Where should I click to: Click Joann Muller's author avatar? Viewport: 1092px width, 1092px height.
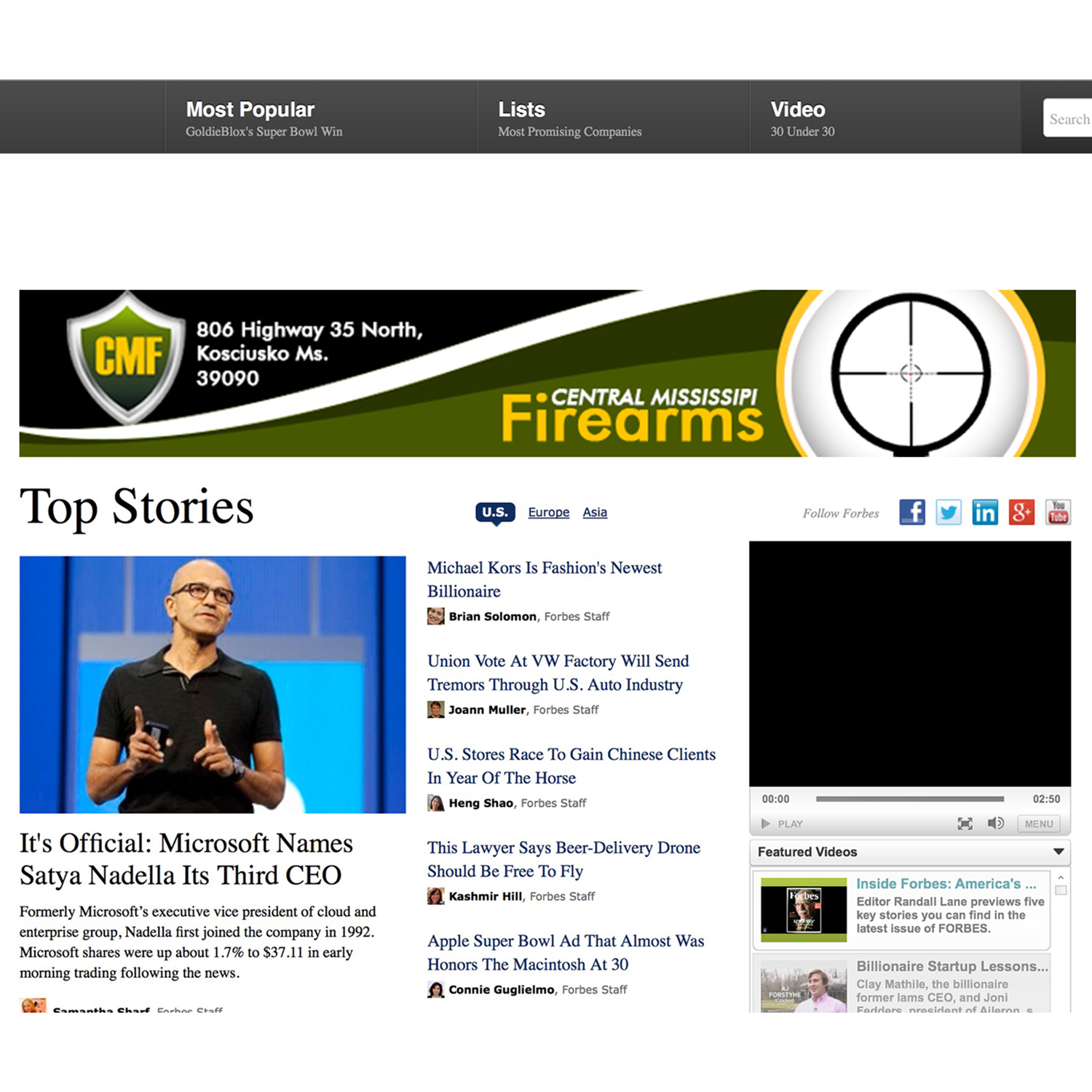435,710
